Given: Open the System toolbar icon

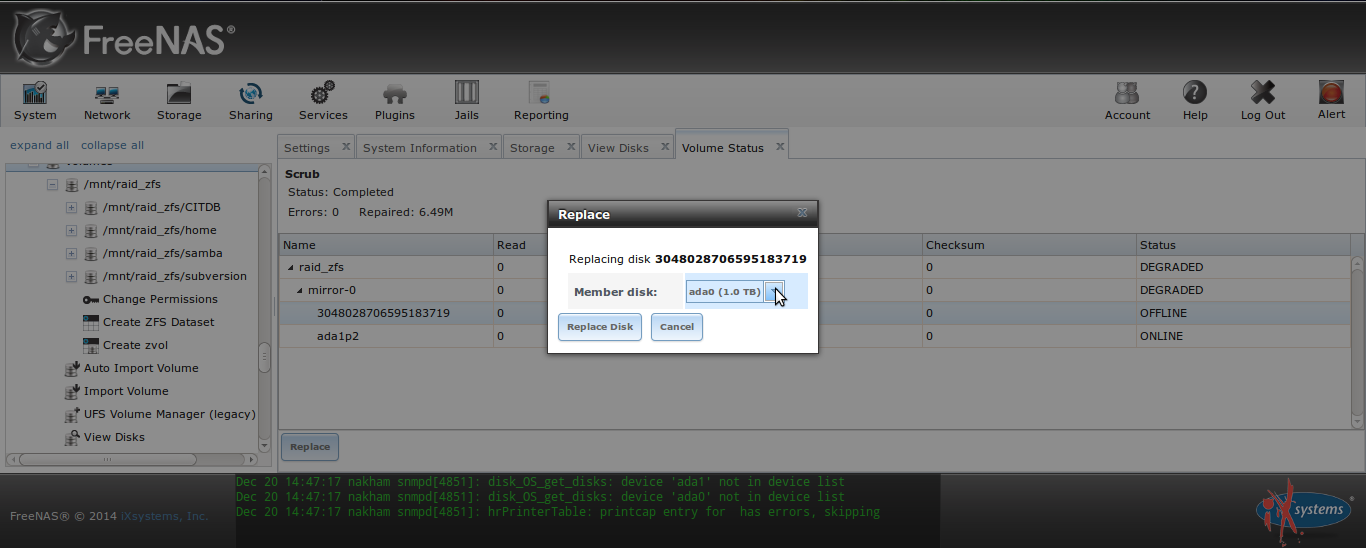Looking at the screenshot, I should click(x=35, y=93).
